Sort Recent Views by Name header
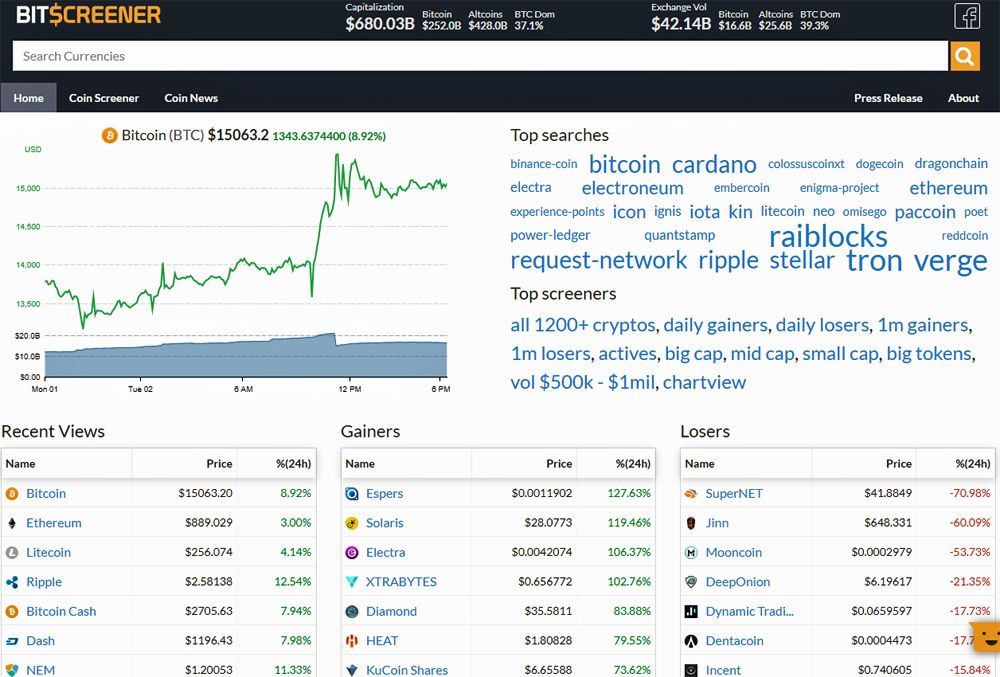This screenshot has width=1000, height=677. point(20,463)
